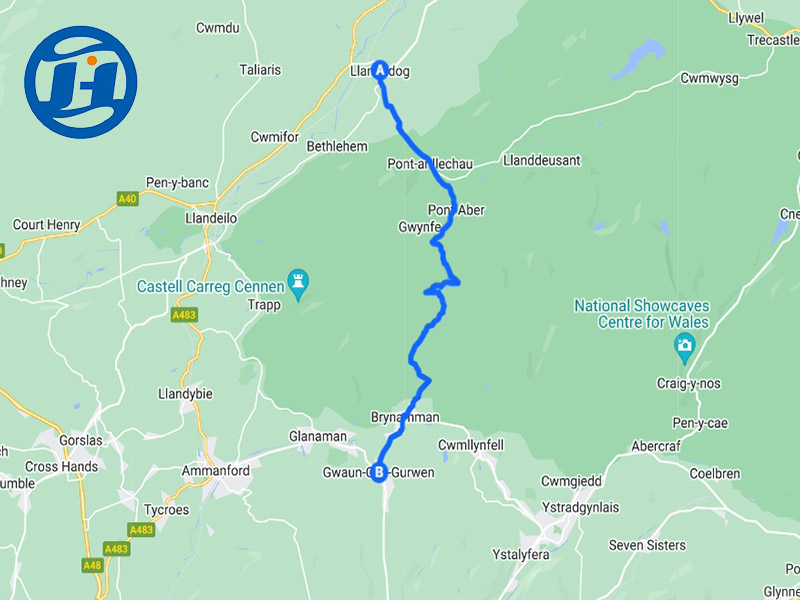Click route end marker B
Viewport: 800px width, 600px height.
[379, 473]
